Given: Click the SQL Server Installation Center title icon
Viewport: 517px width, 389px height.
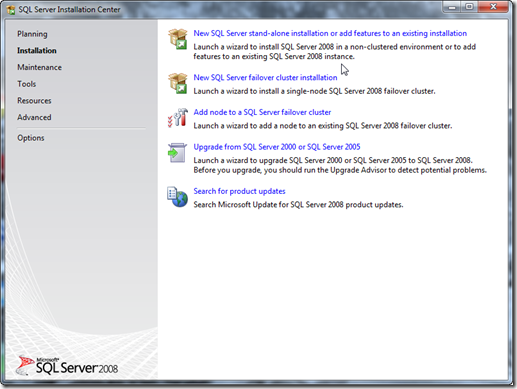Looking at the screenshot, I should pyautogui.click(x=11, y=10).
